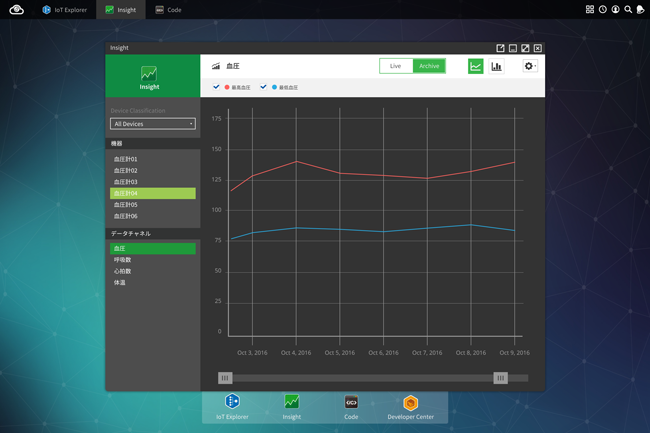Click the blue series color dot
The image size is (650, 433).
tap(274, 87)
